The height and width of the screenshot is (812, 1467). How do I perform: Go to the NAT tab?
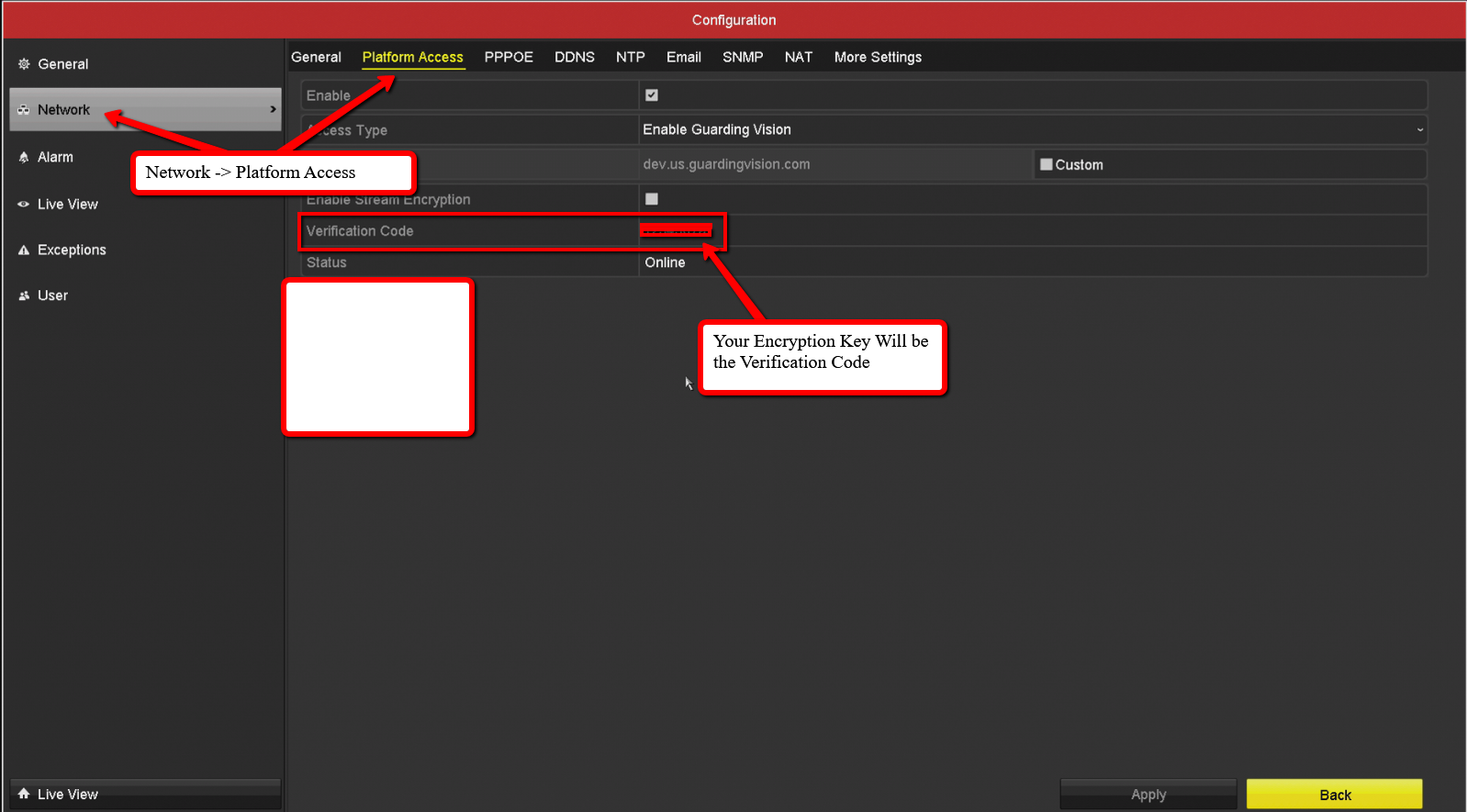tap(798, 57)
